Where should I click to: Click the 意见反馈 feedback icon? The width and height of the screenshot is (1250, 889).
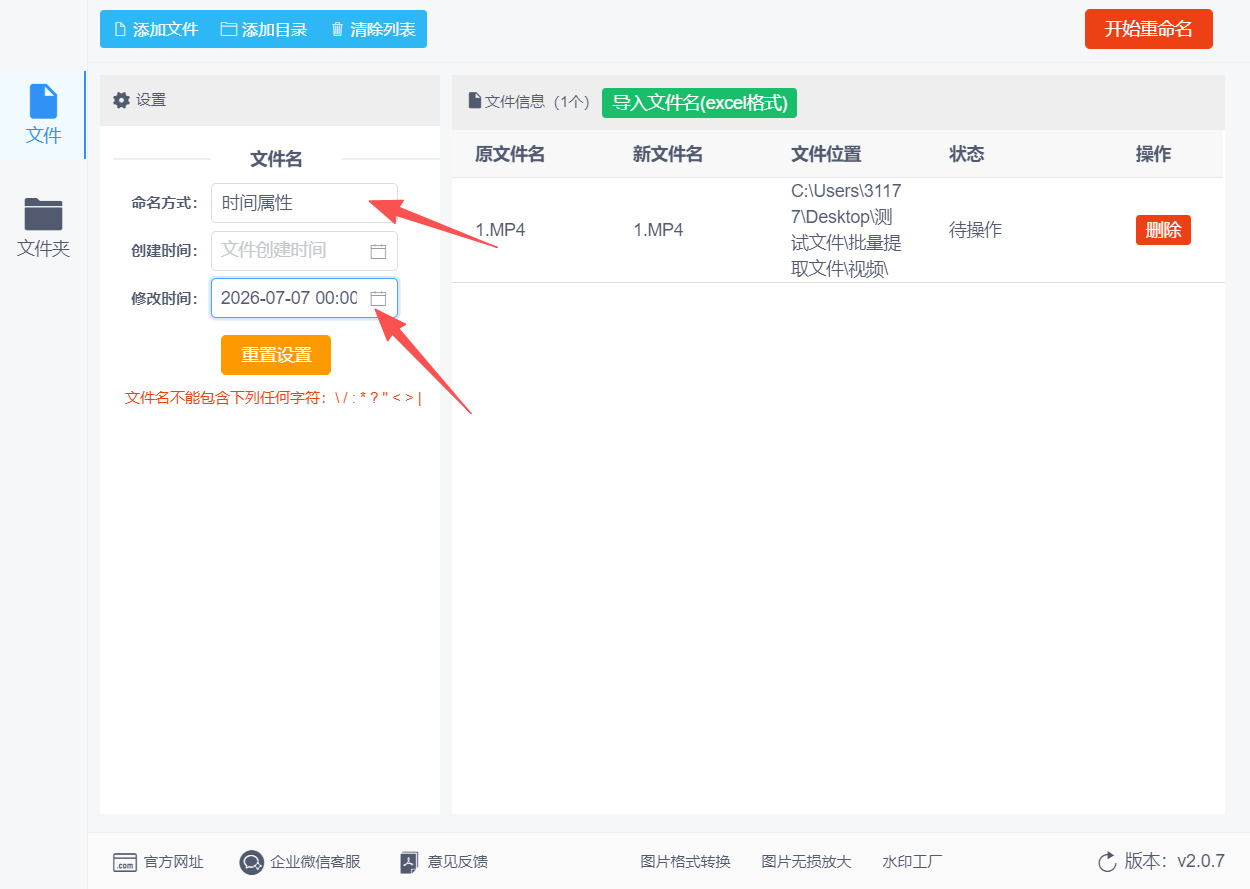[x=408, y=862]
